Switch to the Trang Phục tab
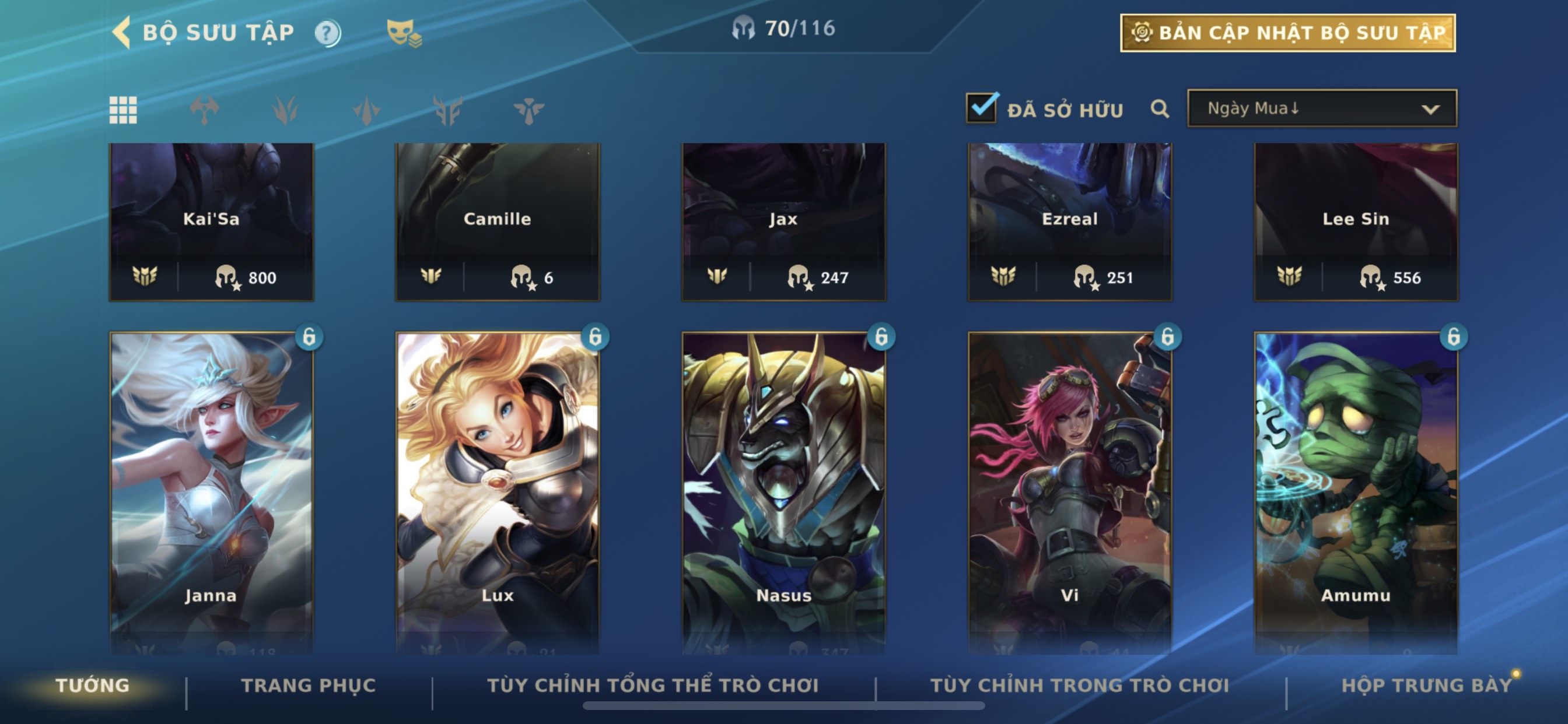 tap(309, 685)
